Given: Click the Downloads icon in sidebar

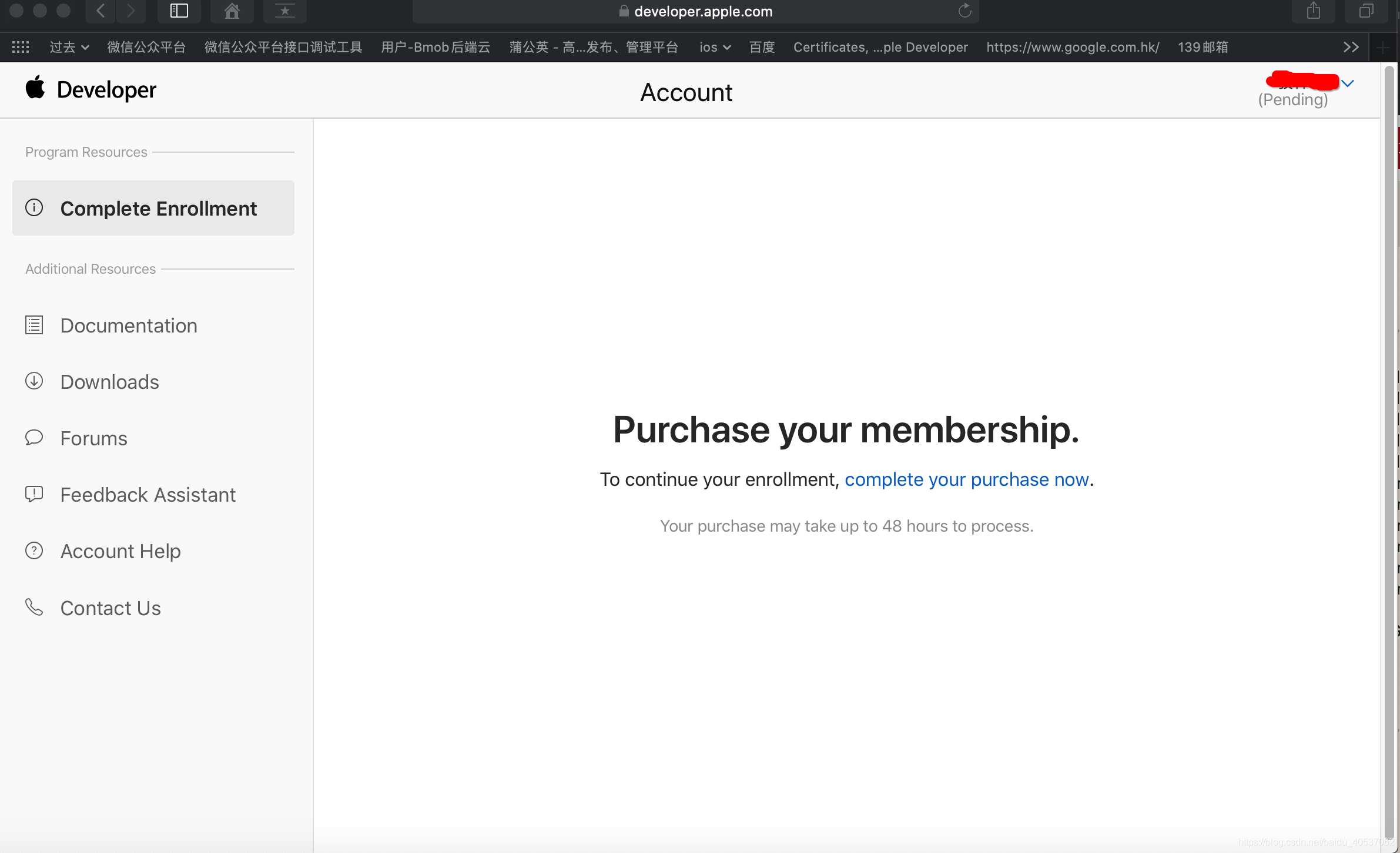Looking at the screenshot, I should pos(33,381).
